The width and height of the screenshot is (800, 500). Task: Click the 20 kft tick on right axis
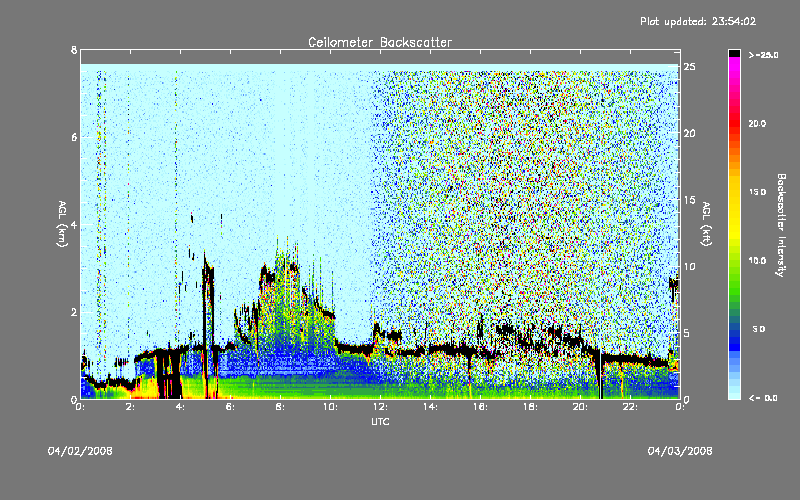689,133
